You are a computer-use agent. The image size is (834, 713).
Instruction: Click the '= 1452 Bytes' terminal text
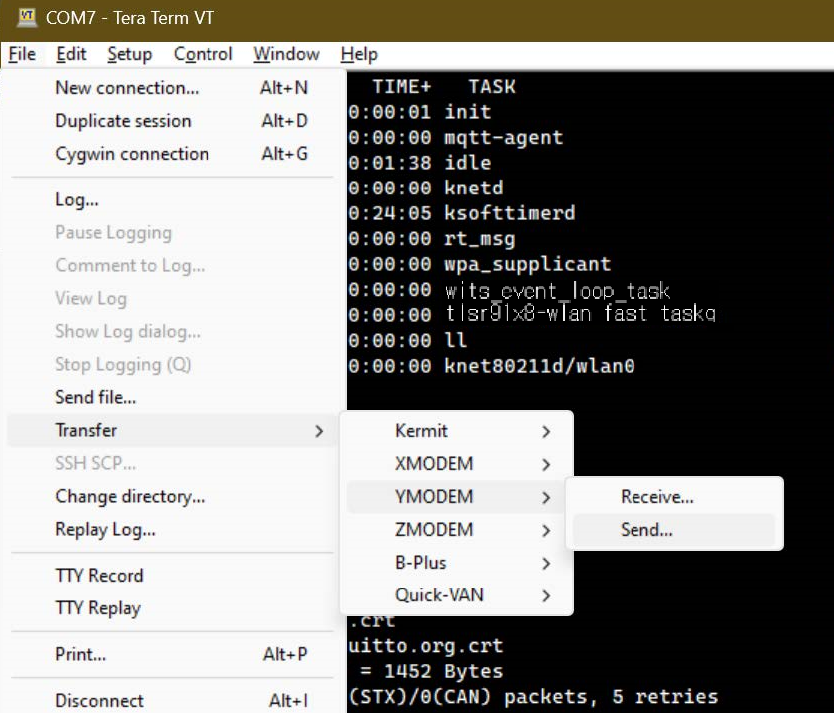point(431,671)
